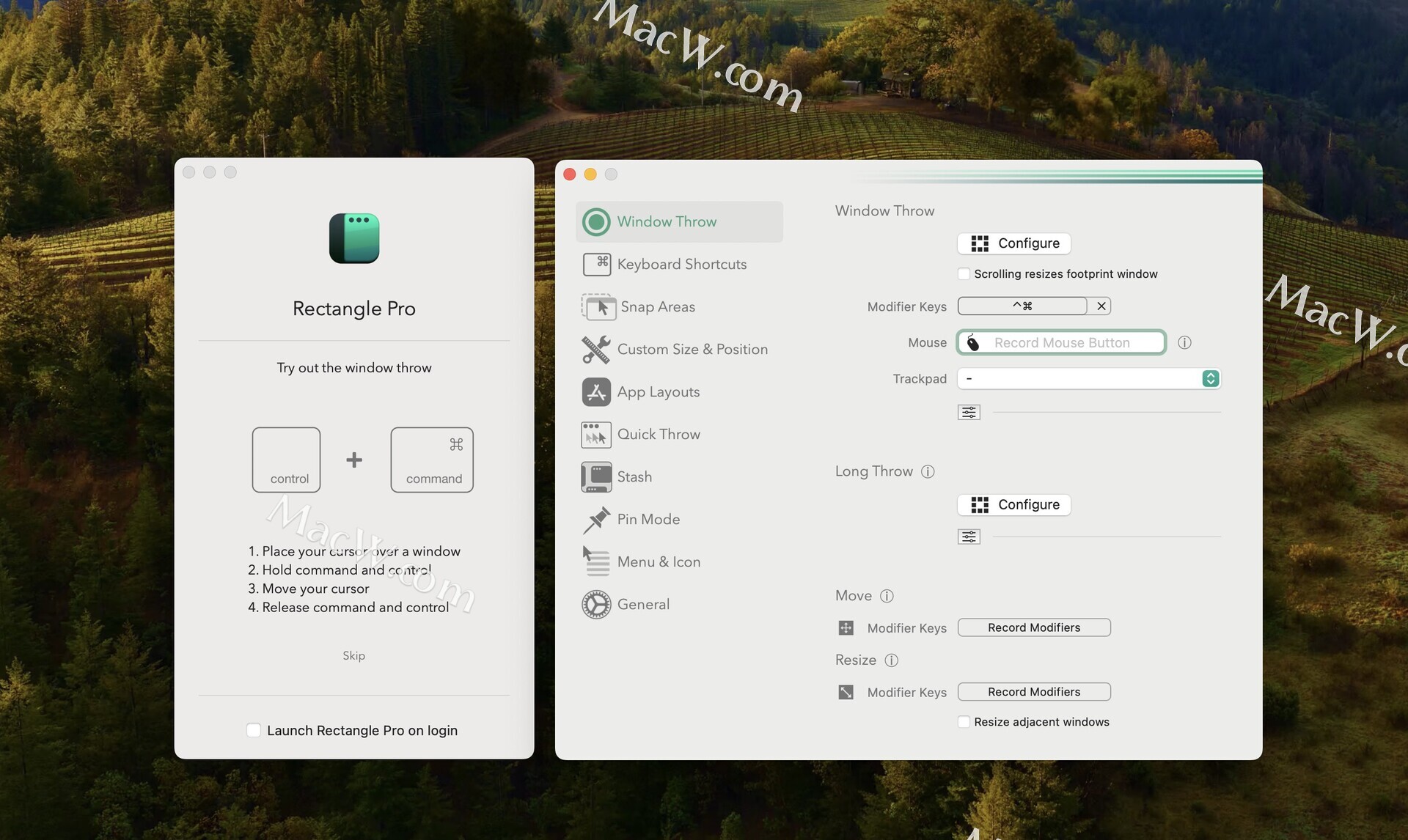Click Record Modifiers for Resize
The height and width of the screenshot is (840, 1408).
click(1034, 692)
